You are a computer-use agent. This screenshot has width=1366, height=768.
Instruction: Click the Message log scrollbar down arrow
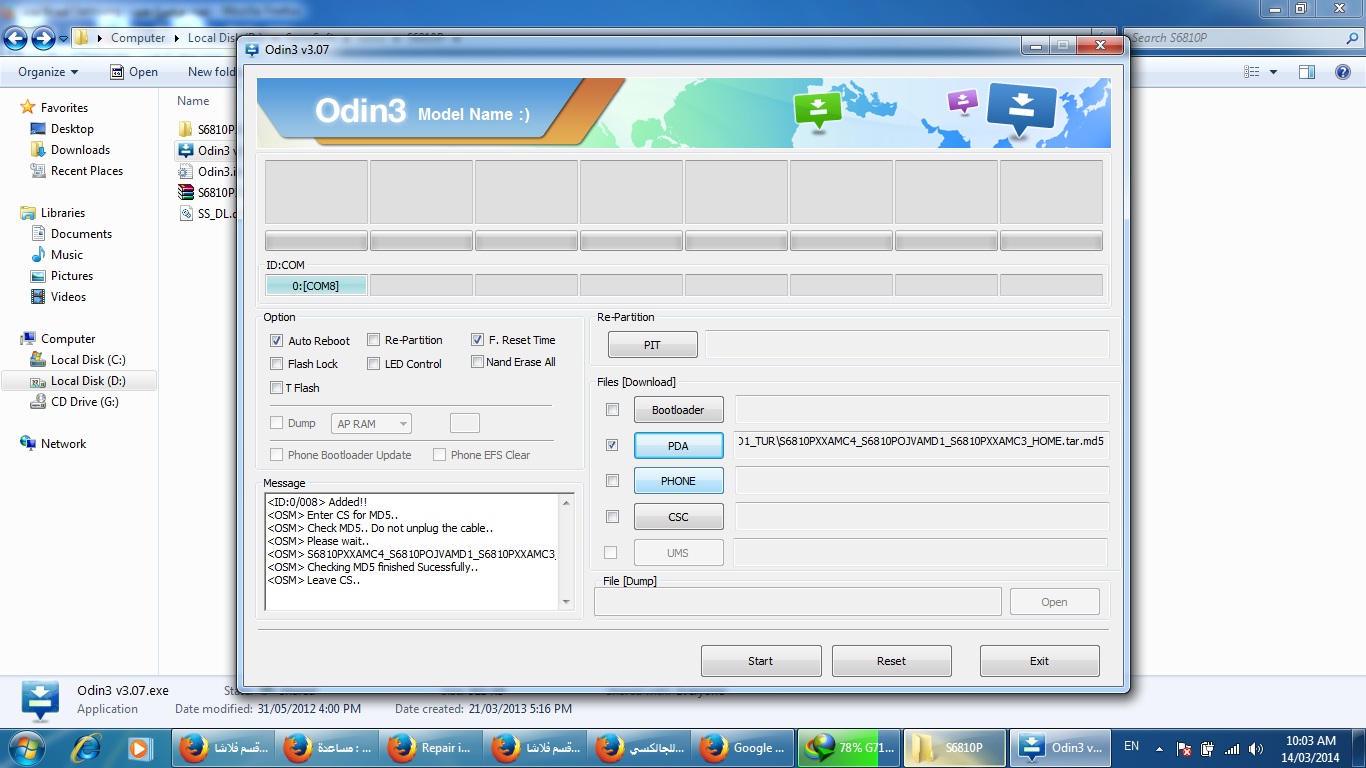tap(566, 602)
